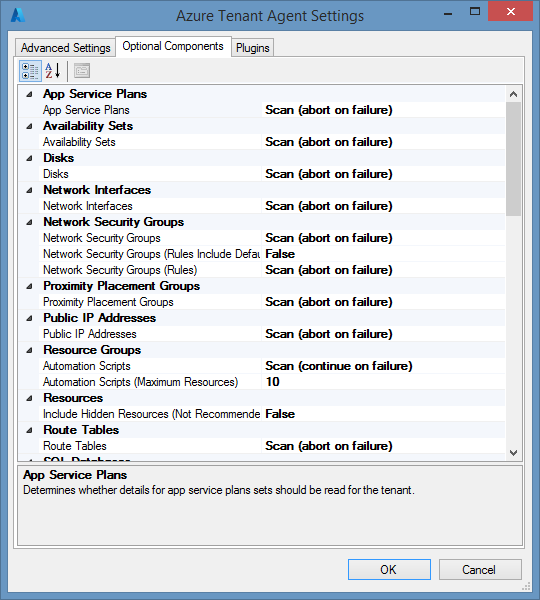
Task: Click Network Security Groups (Rules) value field
Action: click(x=383, y=270)
